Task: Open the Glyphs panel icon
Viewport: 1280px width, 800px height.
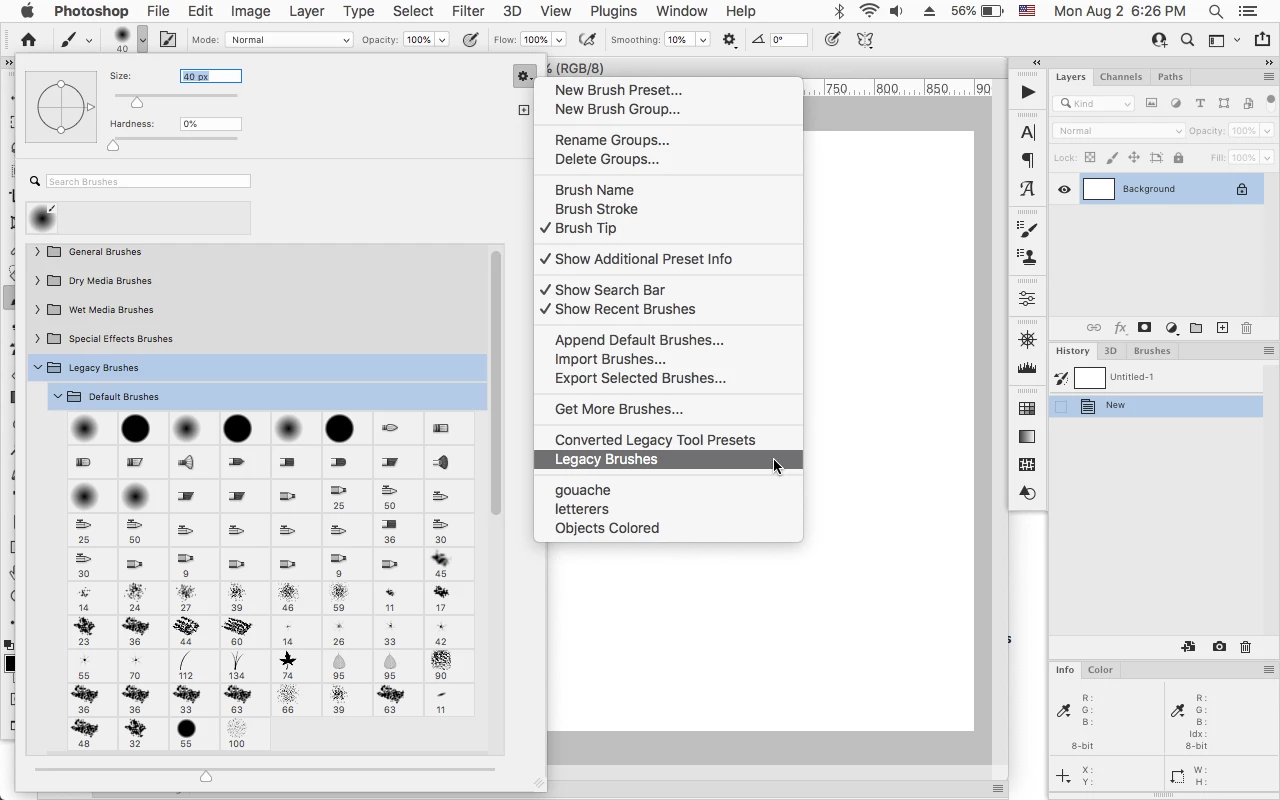Action: coord(1028,188)
